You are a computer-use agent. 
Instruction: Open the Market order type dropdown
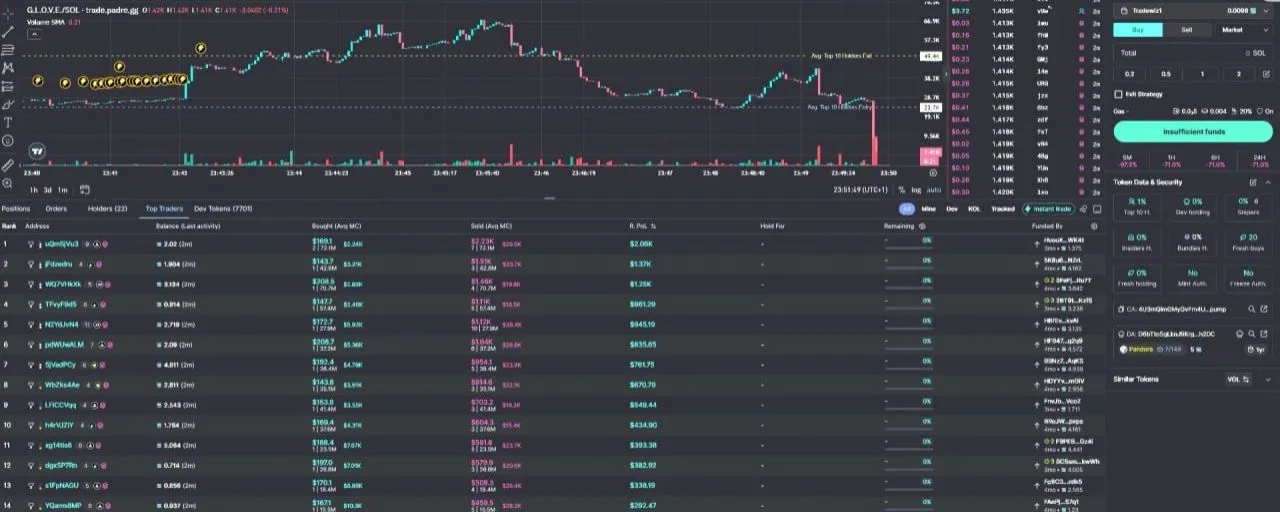tap(1241, 30)
